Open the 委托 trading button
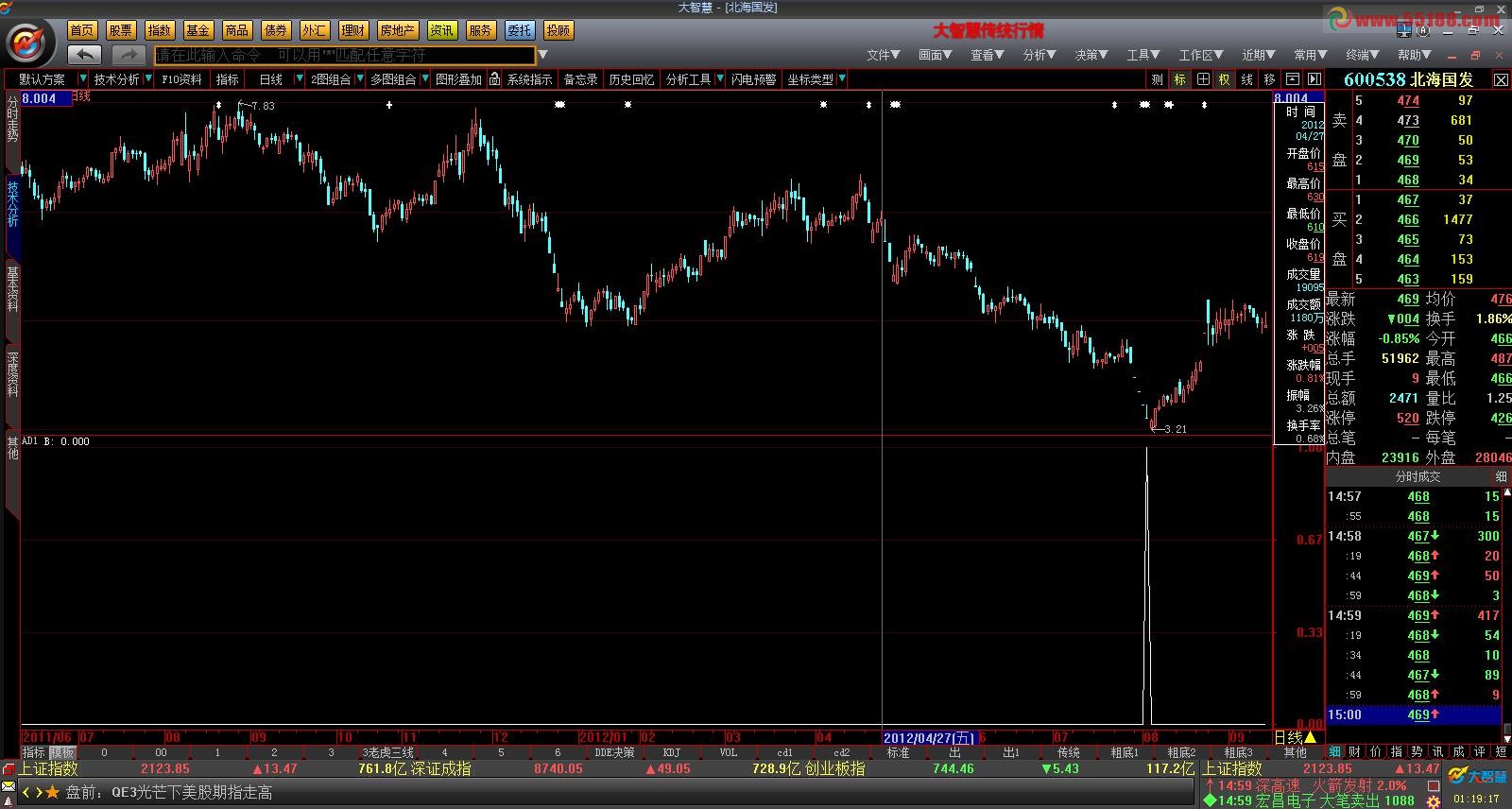 [519, 30]
